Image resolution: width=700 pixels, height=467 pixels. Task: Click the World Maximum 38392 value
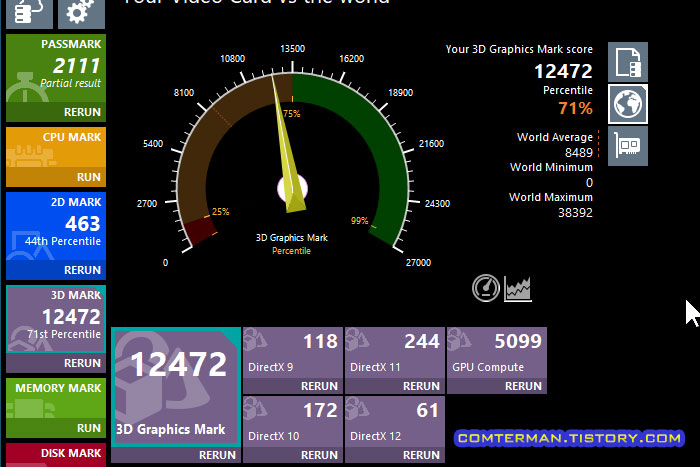point(575,213)
